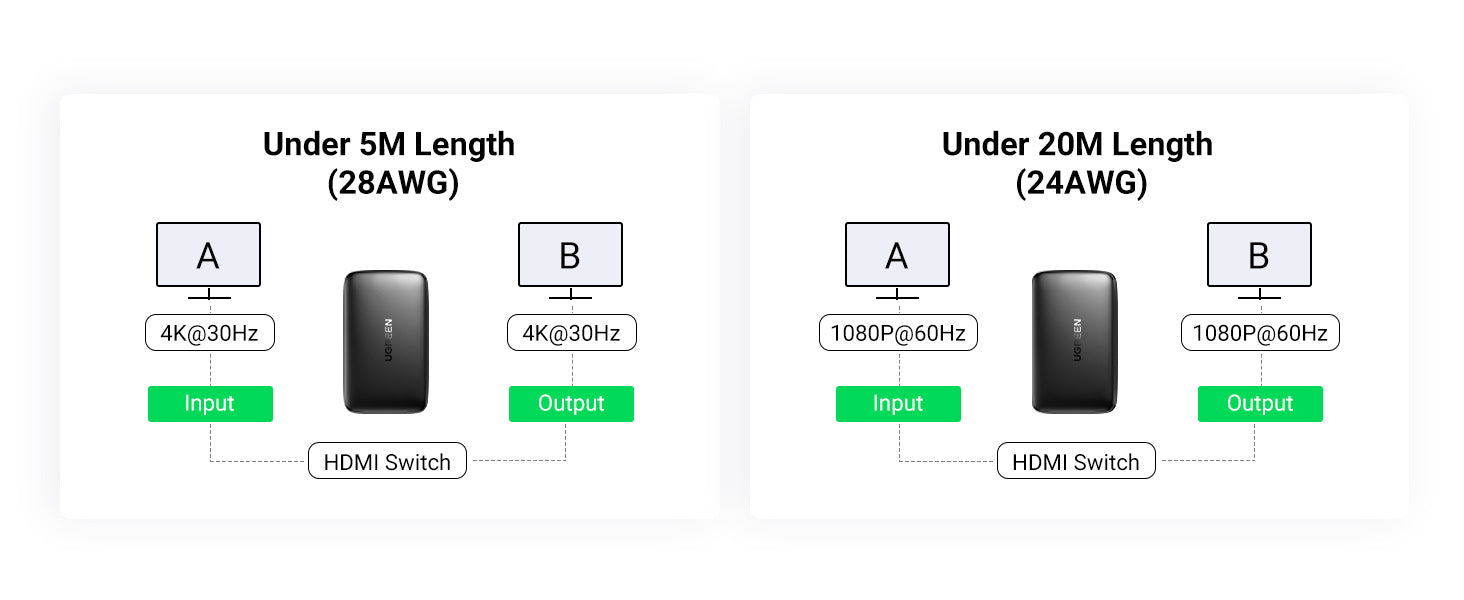Click monitor A icon in 5M panel
Image resolution: width=1464 pixels, height=600 pixels.
pos(208,260)
